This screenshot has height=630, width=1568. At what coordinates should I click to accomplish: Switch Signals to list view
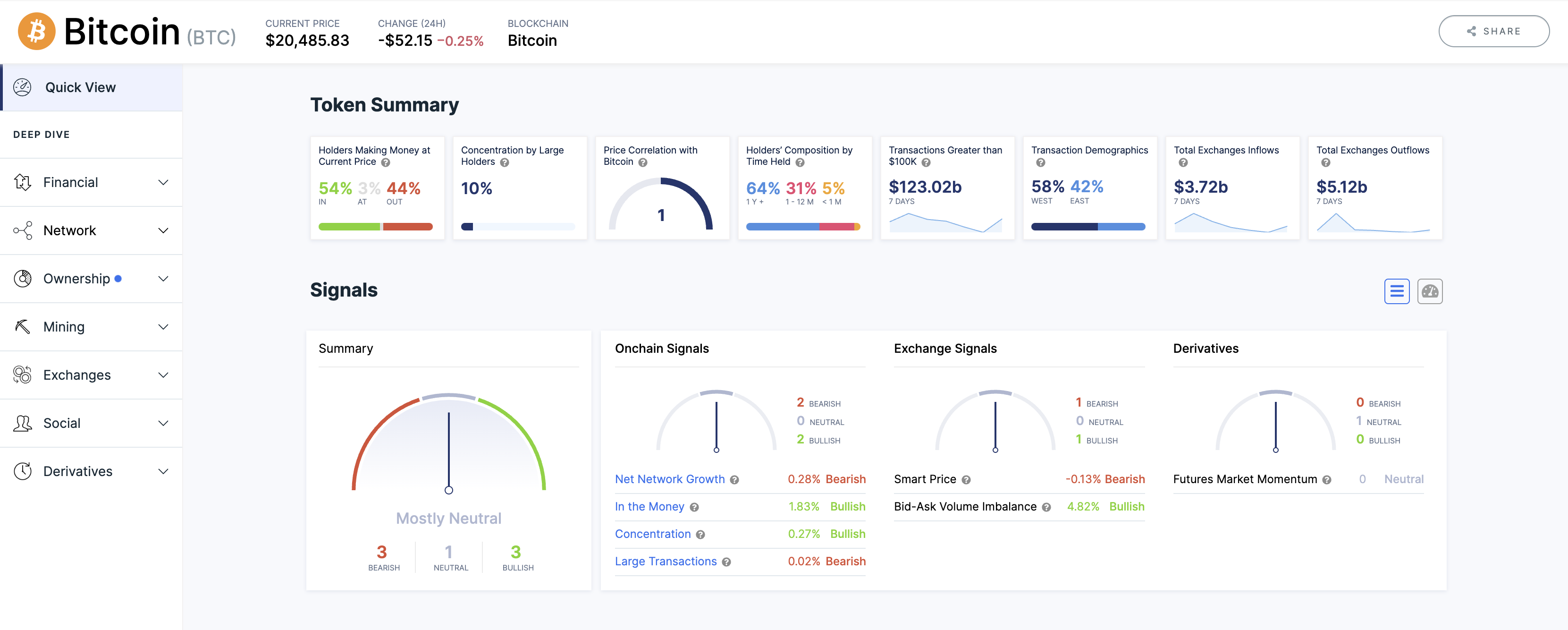(x=1396, y=291)
